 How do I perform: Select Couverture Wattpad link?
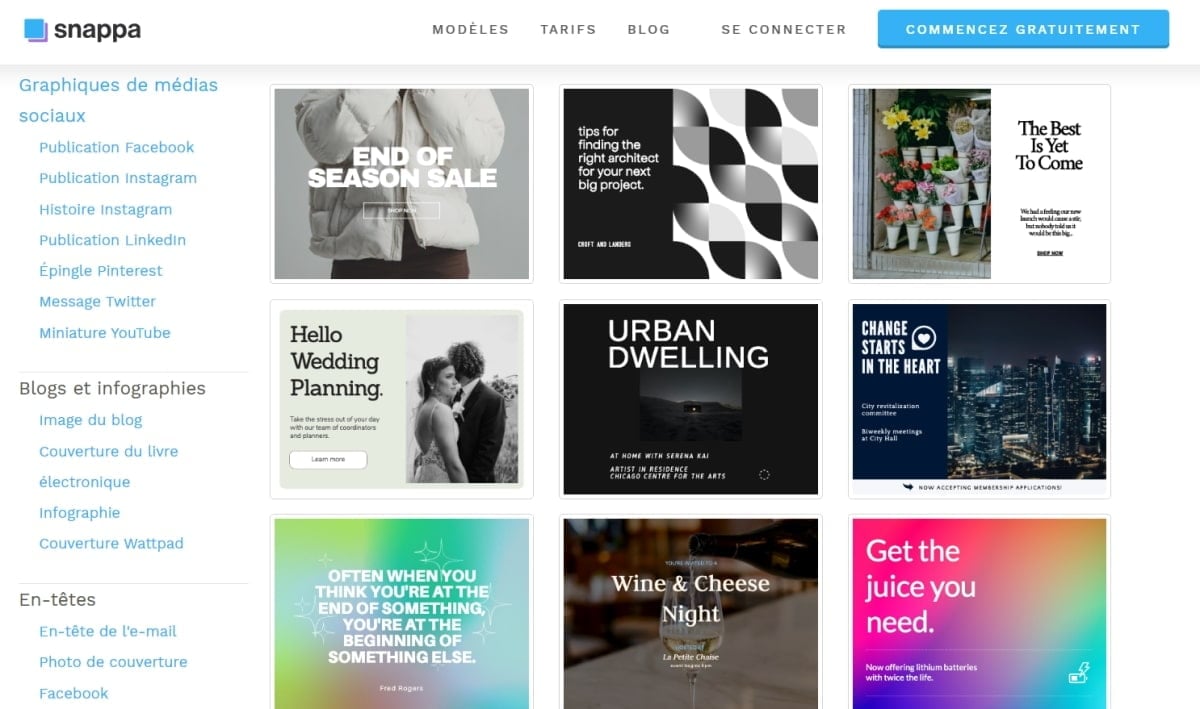coord(111,544)
